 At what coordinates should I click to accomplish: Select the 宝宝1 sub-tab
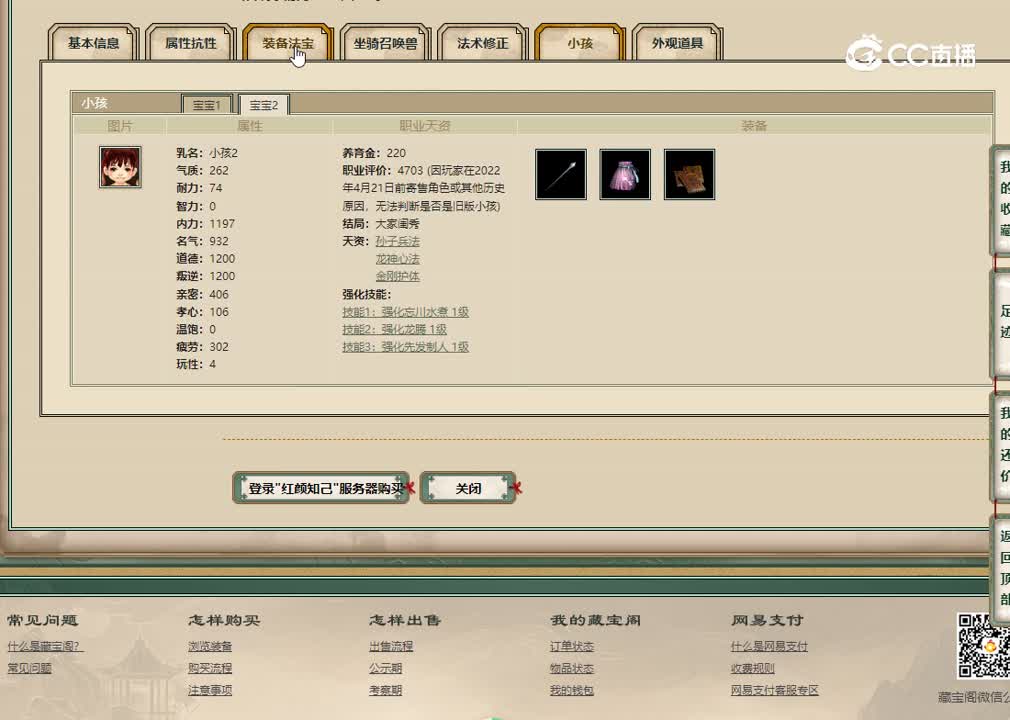[x=206, y=104]
